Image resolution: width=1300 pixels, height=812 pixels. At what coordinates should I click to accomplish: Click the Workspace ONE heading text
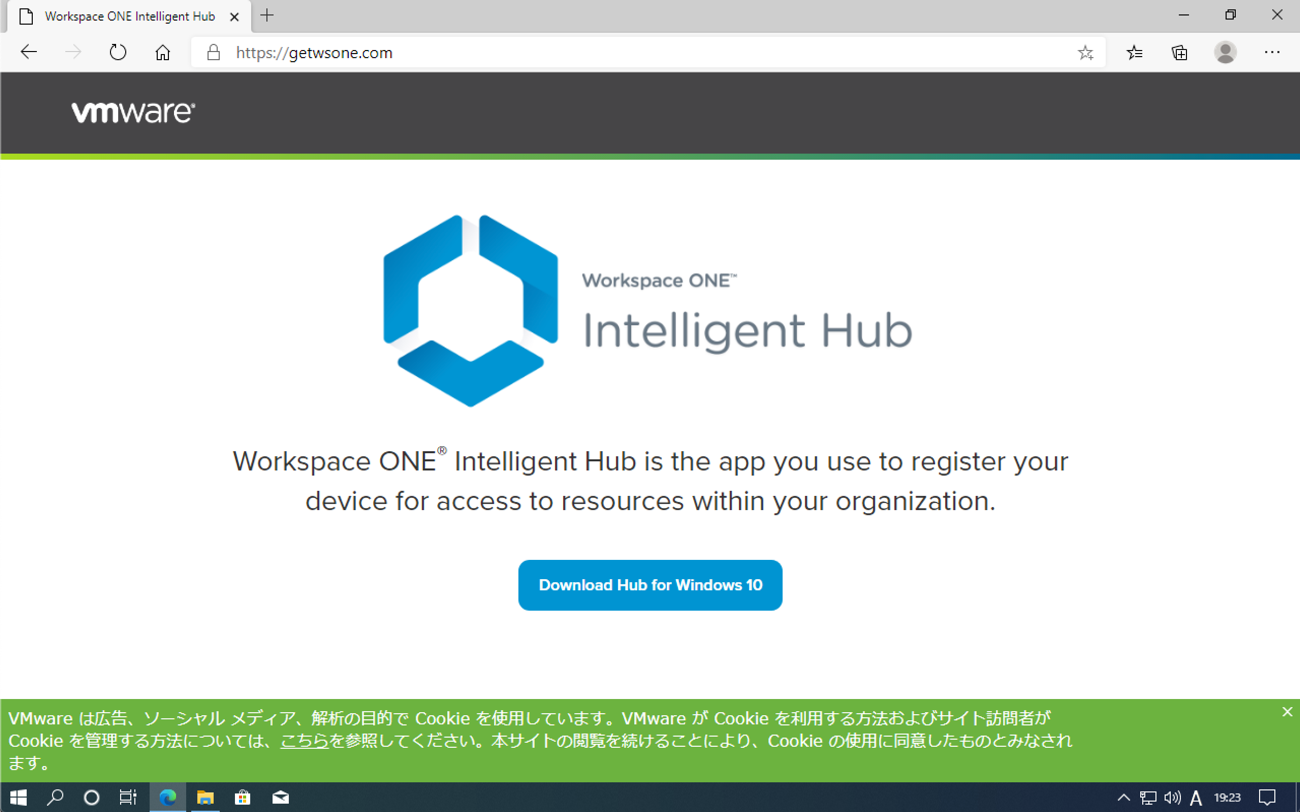pos(659,281)
